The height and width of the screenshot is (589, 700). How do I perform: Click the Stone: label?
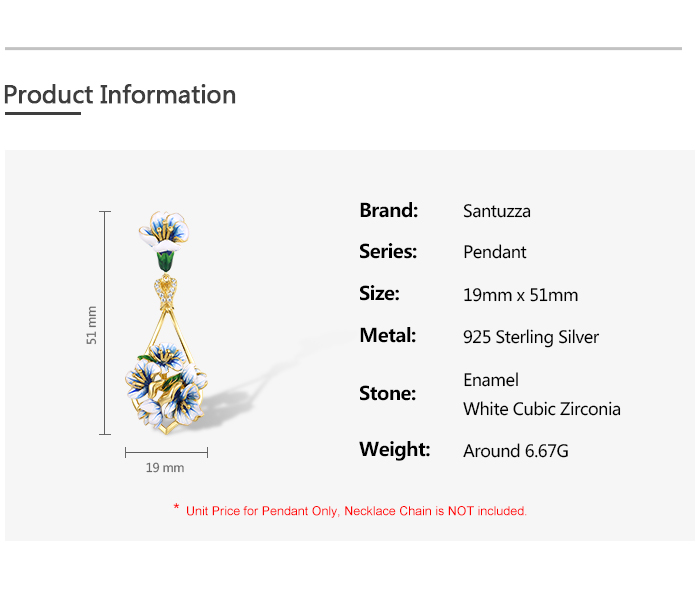click(x=388, y=393)
